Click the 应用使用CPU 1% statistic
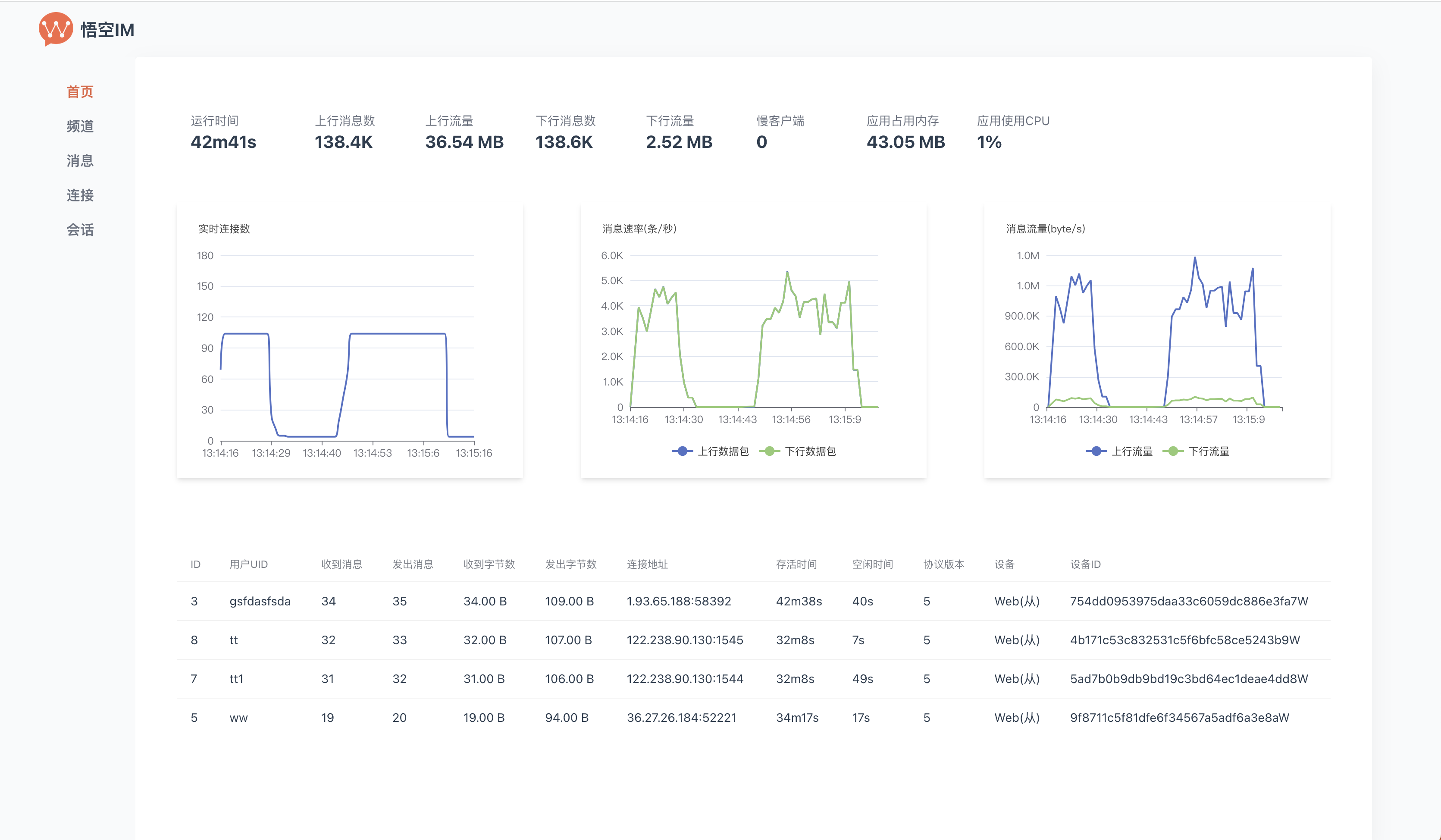The image size is (1441, 840). (989, 142)
